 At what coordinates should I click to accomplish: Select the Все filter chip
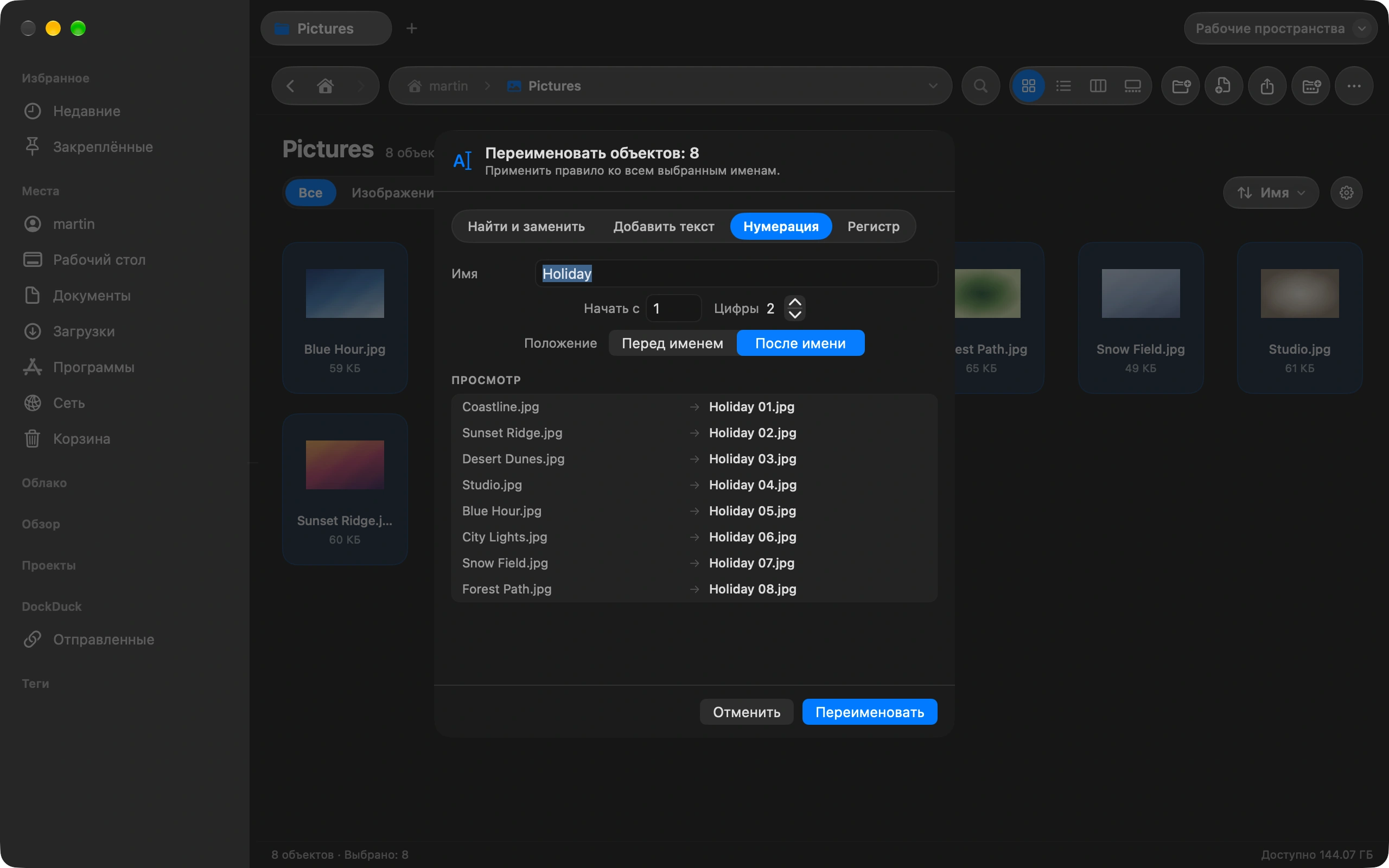click(310, 193)
